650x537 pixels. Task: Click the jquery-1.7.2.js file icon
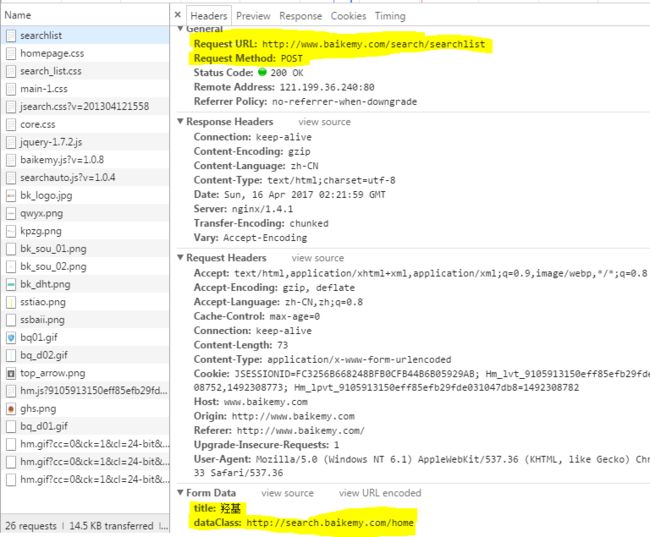(11, 142)
